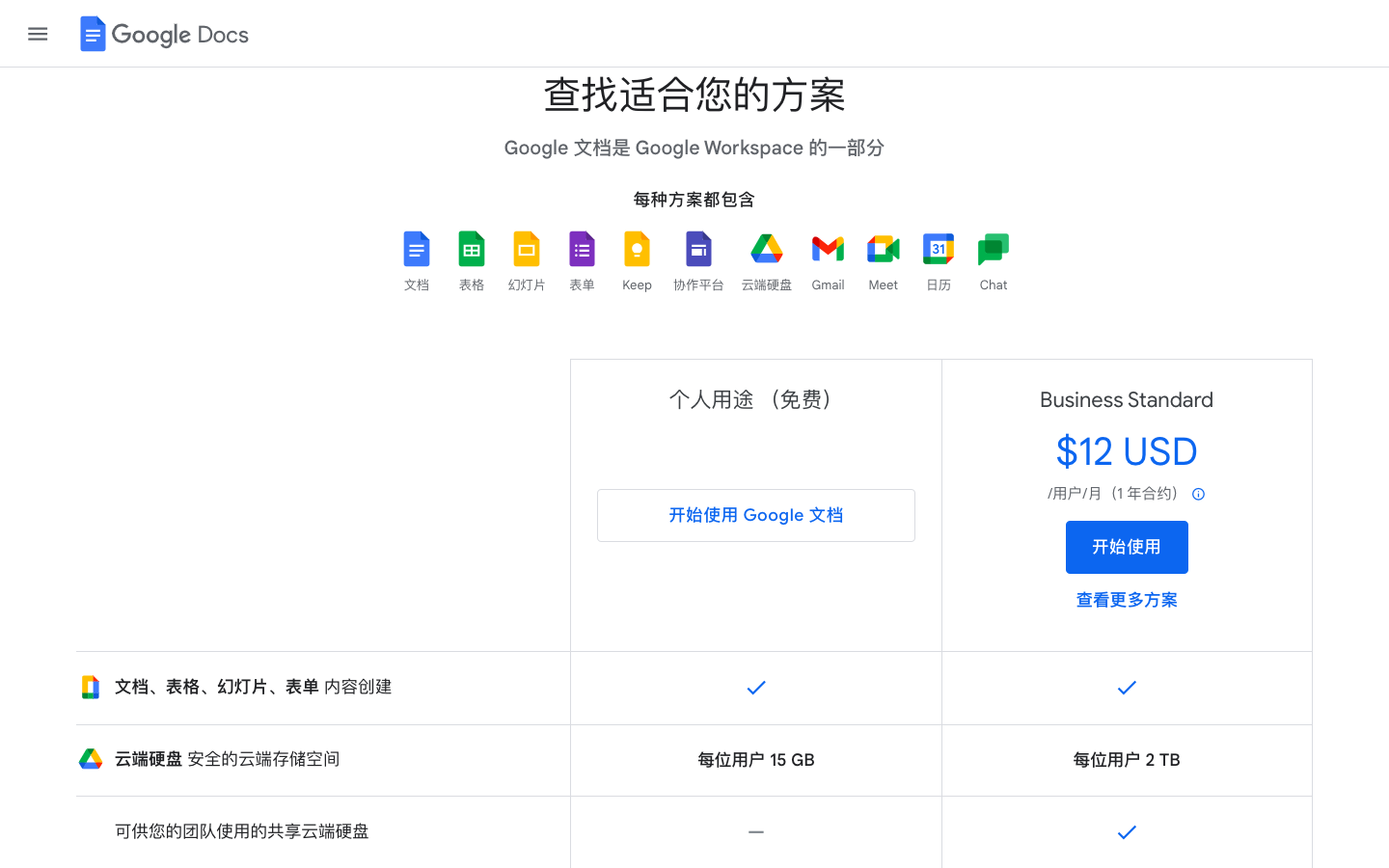Click the 幻灯片 Slides app icon
Image resolution: width=1389 pixels, height=868 pixels.
[x=527, y=249]
